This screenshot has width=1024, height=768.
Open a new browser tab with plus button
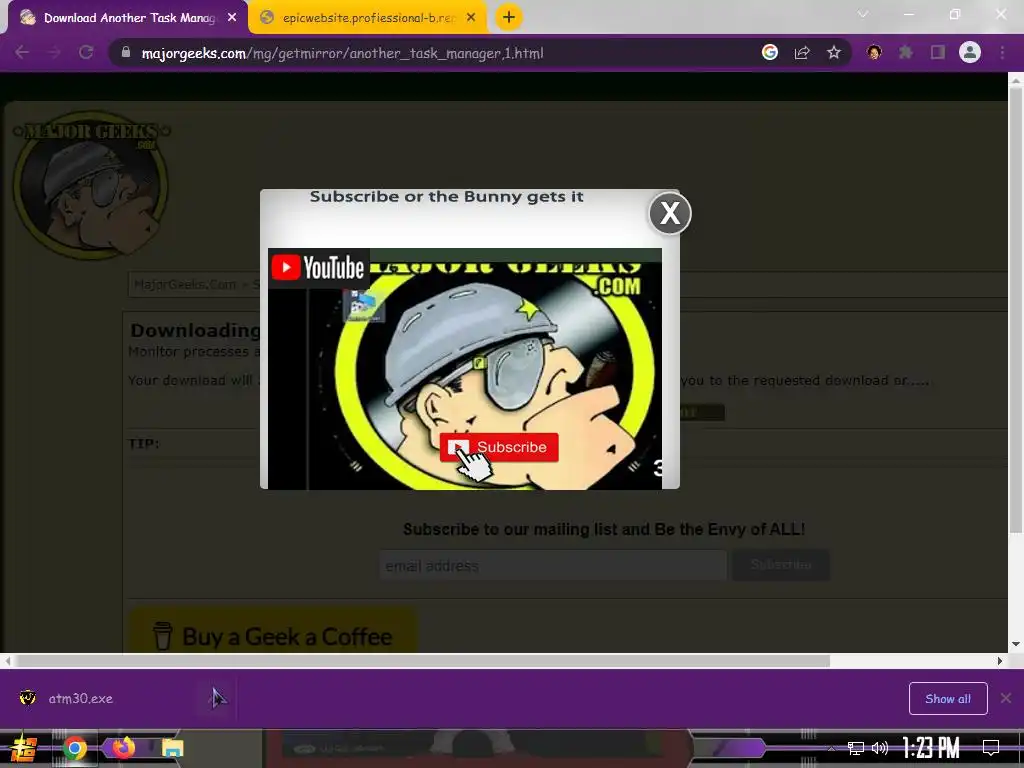pos(509,18)
